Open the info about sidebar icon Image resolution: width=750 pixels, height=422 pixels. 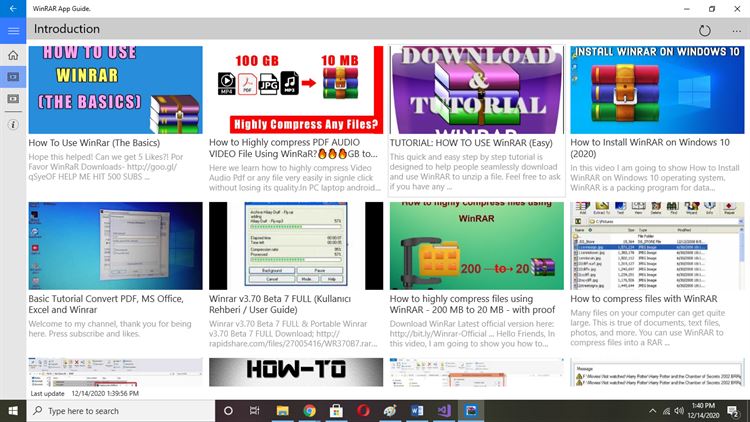click(x=13, y=125)
